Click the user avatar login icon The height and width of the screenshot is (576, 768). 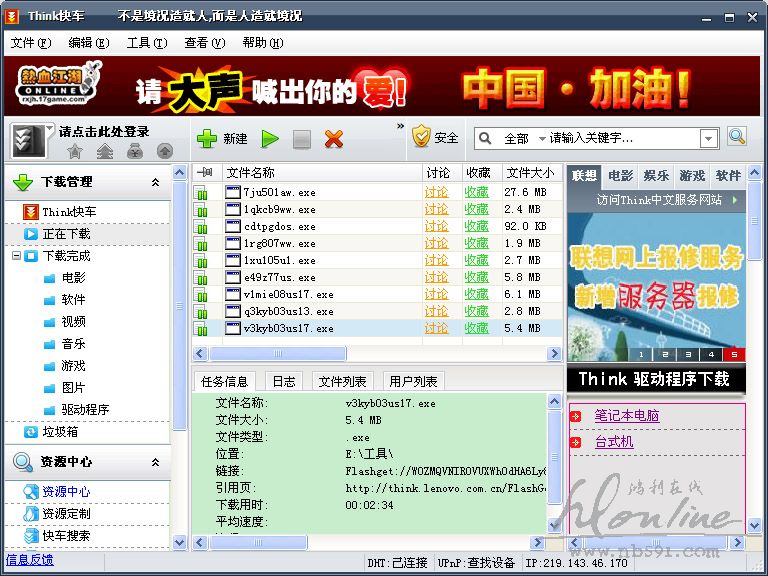[31, 139]
